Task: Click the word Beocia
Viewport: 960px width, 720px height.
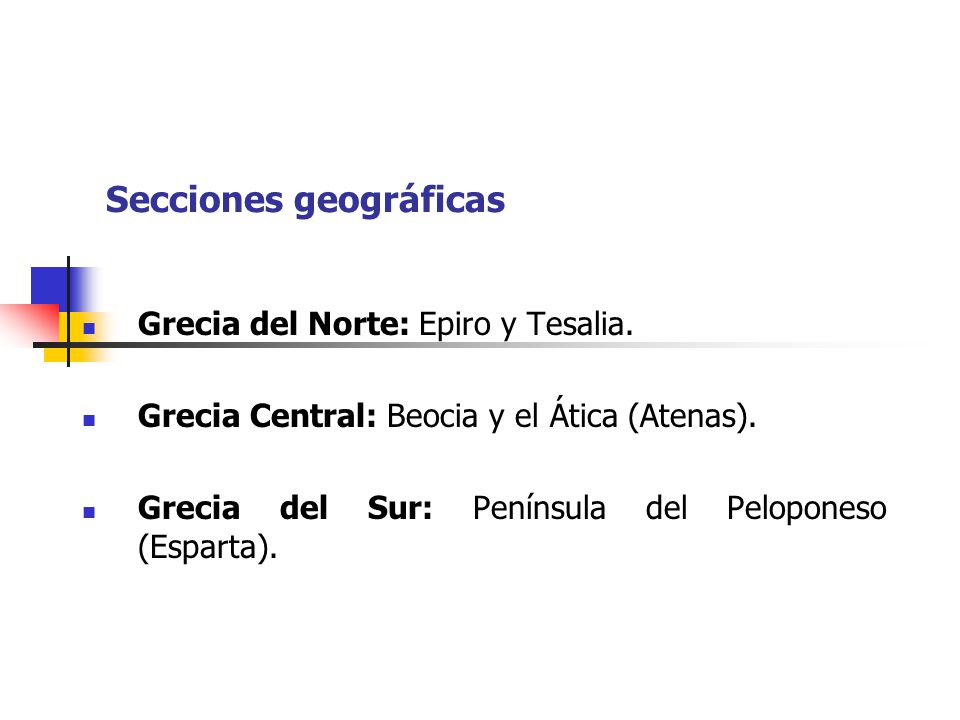Action: coord(432,416)
